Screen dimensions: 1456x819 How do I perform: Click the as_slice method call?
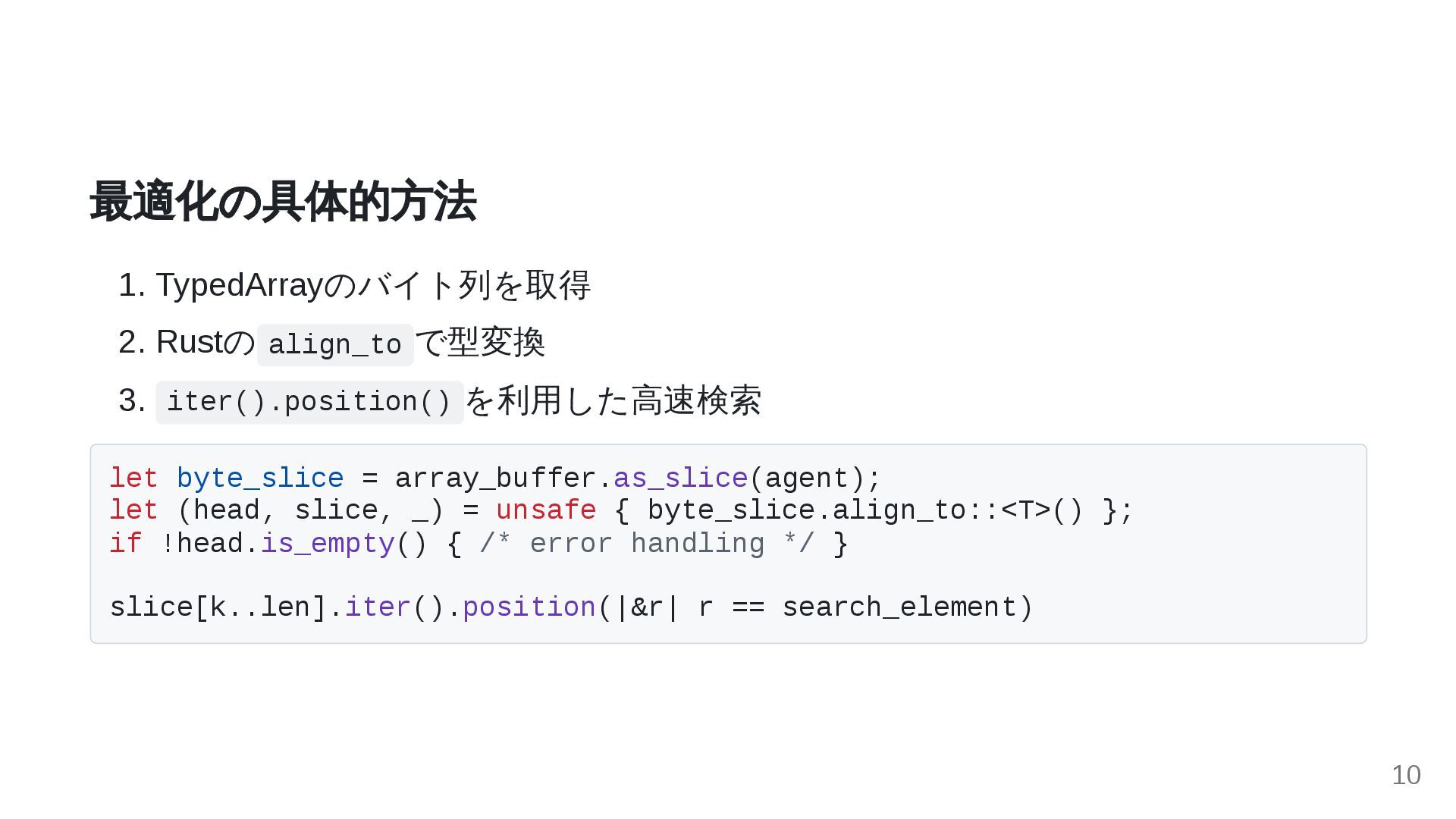[x=680, y=479]
